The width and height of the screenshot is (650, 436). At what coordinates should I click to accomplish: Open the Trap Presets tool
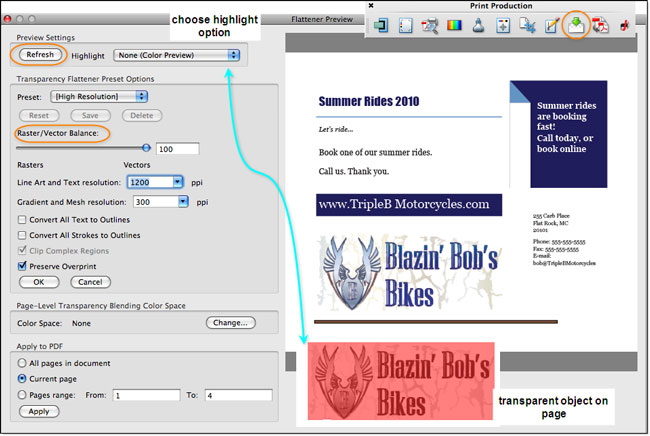(x=381, y=26)
